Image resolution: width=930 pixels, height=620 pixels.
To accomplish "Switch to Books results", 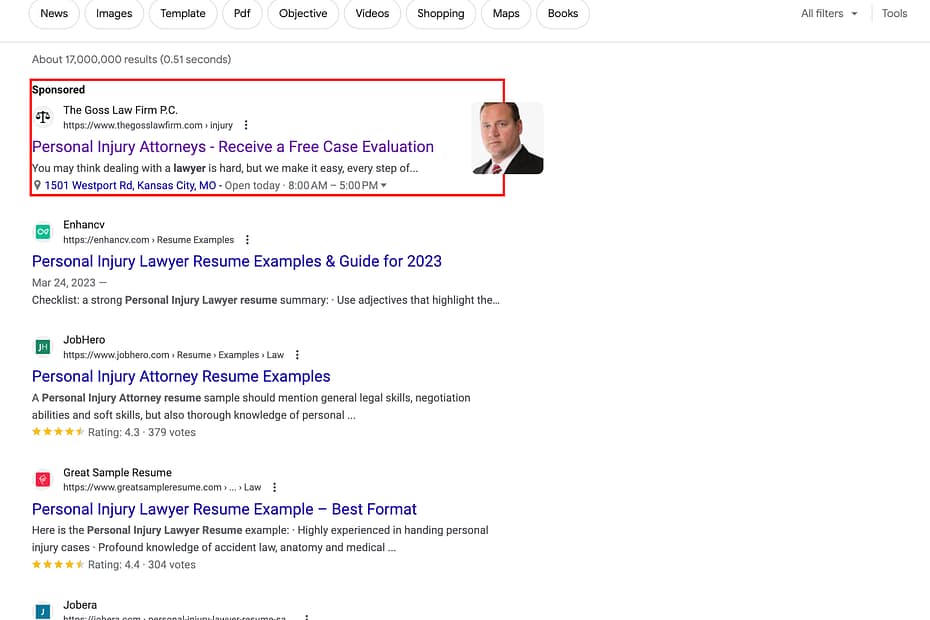I will (563, 13).
